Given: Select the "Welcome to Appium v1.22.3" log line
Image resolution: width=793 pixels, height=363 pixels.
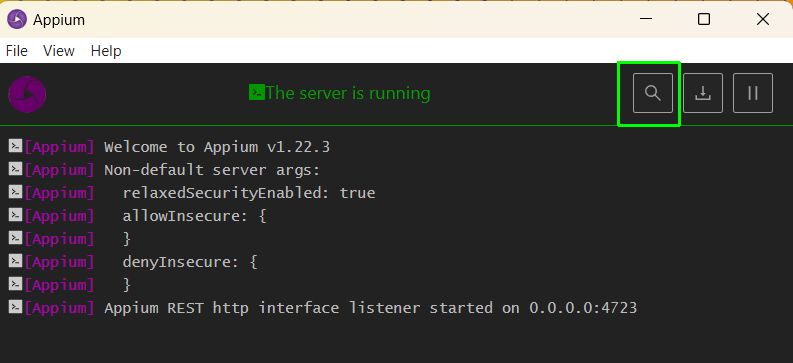Looking at the screenshot, I should coord(217,147).
